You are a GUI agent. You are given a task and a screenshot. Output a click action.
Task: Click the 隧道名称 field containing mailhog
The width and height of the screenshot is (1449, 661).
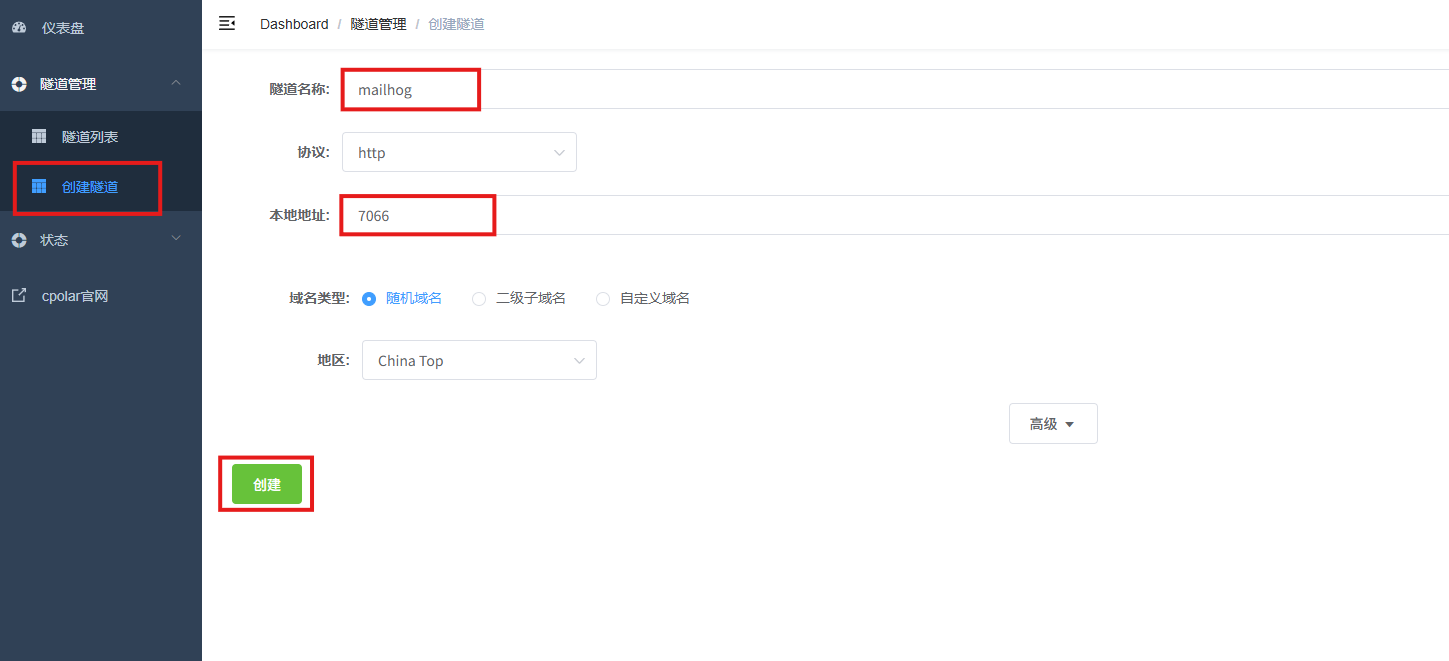(x=410, y=90)
